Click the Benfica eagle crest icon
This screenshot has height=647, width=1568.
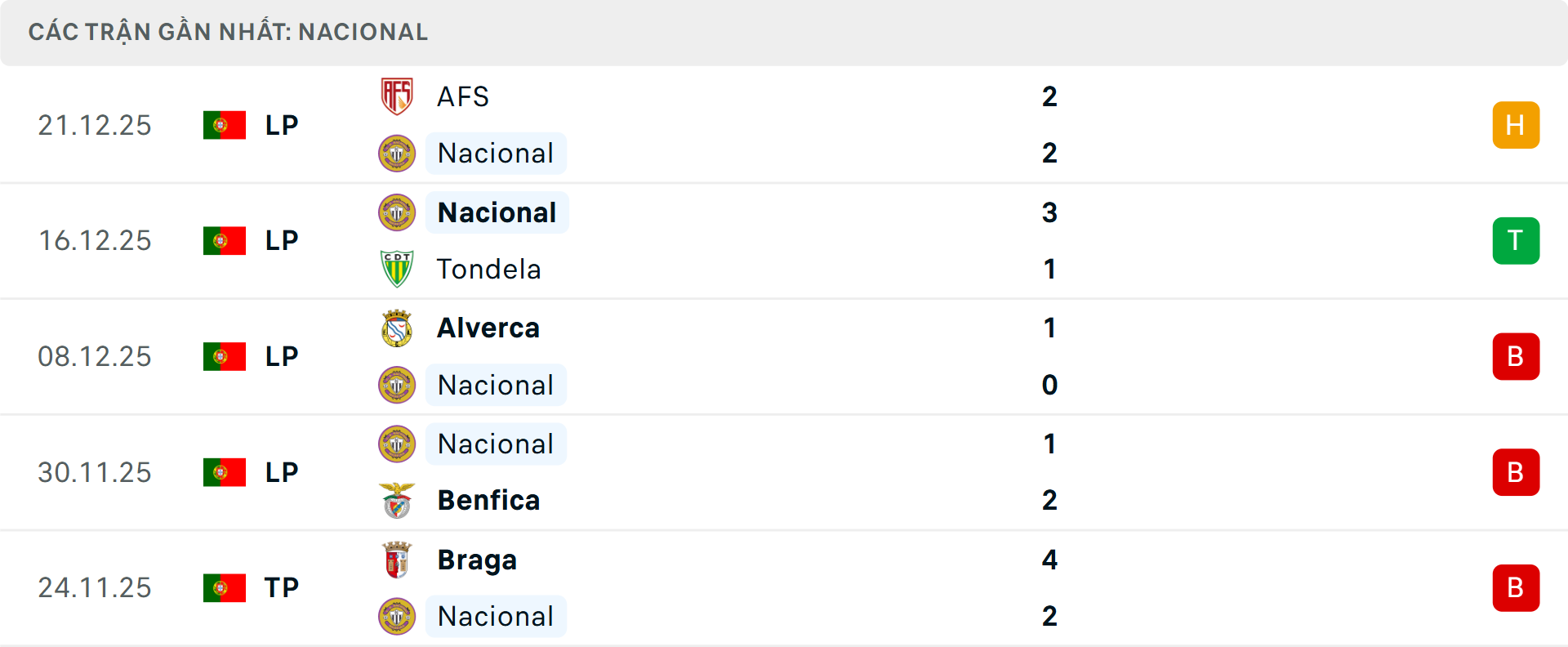point(397,500)
